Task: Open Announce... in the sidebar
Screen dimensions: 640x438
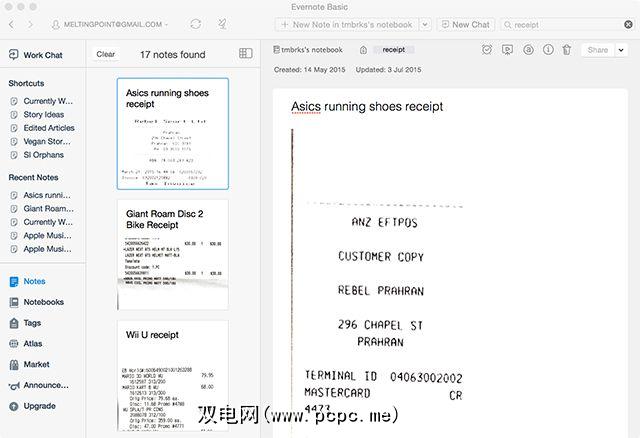Action: [39, 385]
